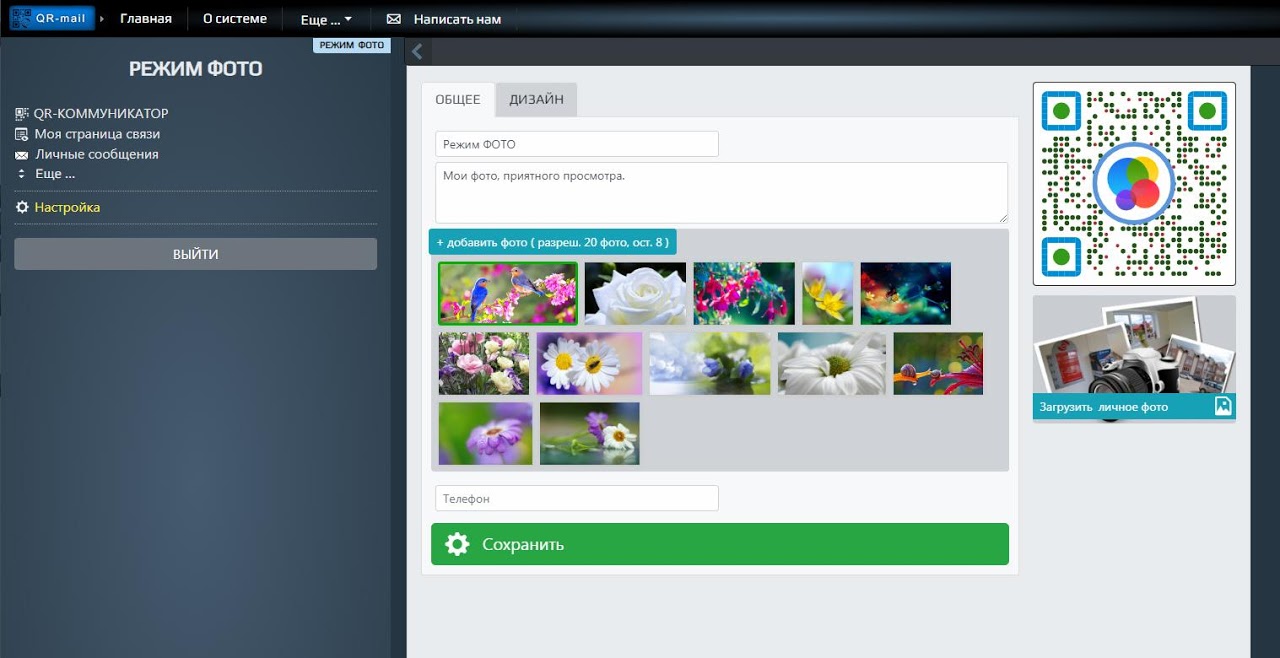Open QR-КОММУНИКАТОР link in sidebar
The height and width of the screenshot is (658, 1280).
tap(101, 114)
